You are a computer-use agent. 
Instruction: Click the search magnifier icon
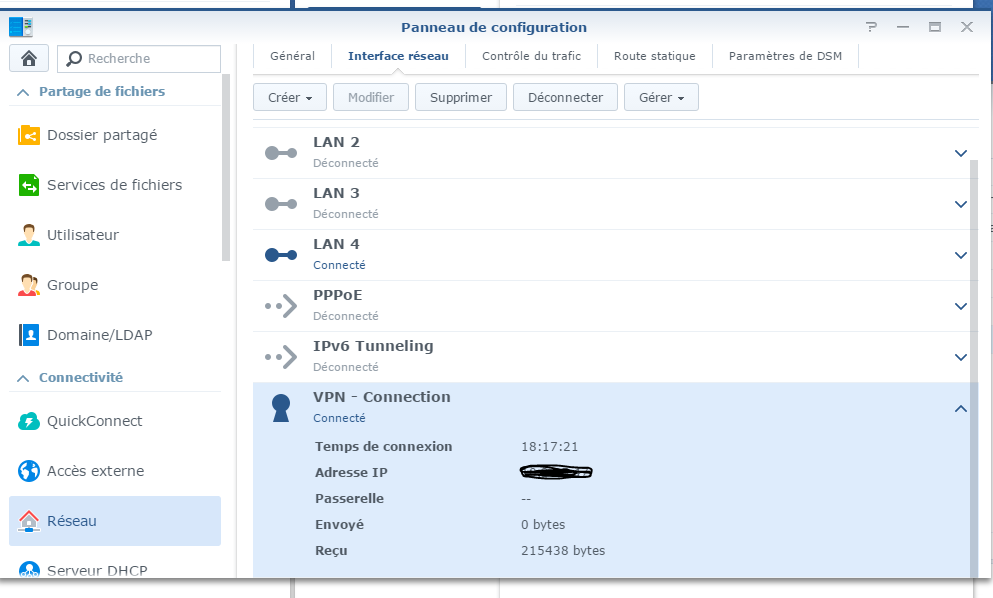(74, 58)
